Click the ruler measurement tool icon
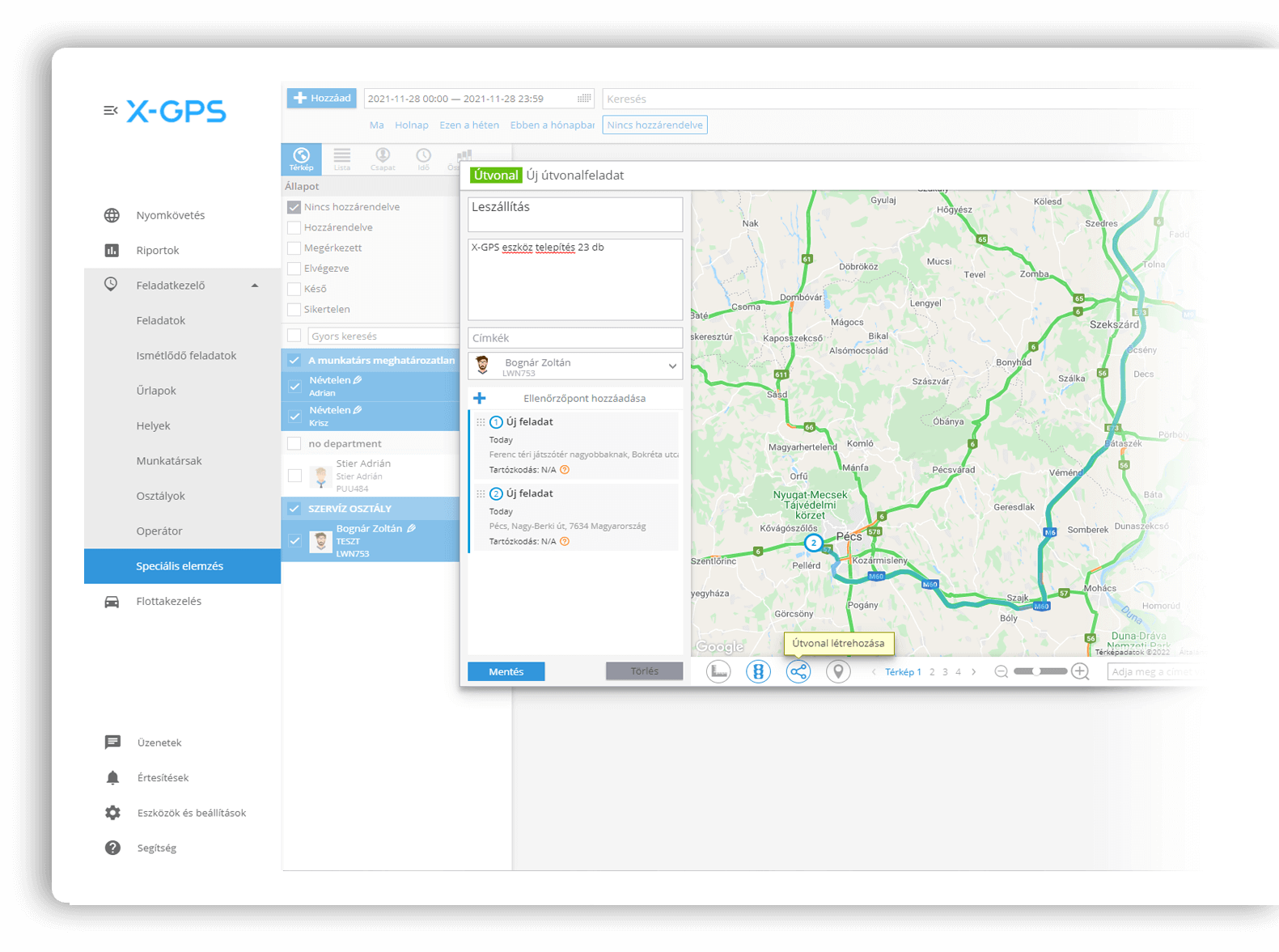The width and height of the screenshot is (1279, 952). [718, 671]
